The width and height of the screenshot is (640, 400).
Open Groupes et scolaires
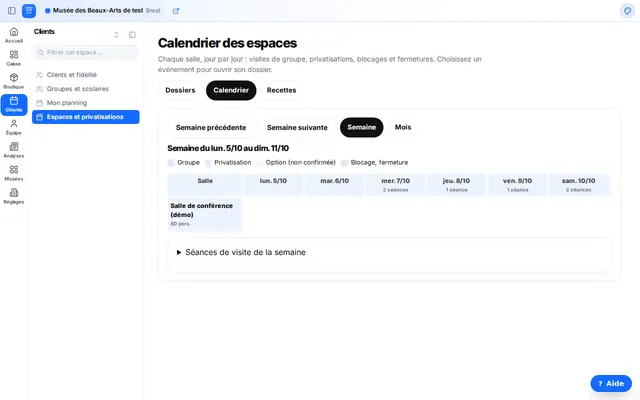(x=86, y=89)
